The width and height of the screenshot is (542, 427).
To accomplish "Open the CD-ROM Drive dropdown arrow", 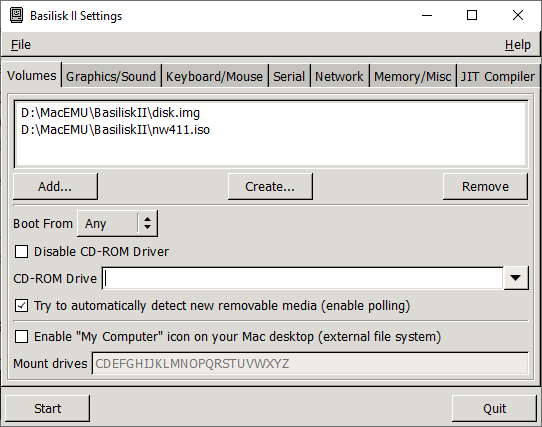I will 516,278.
